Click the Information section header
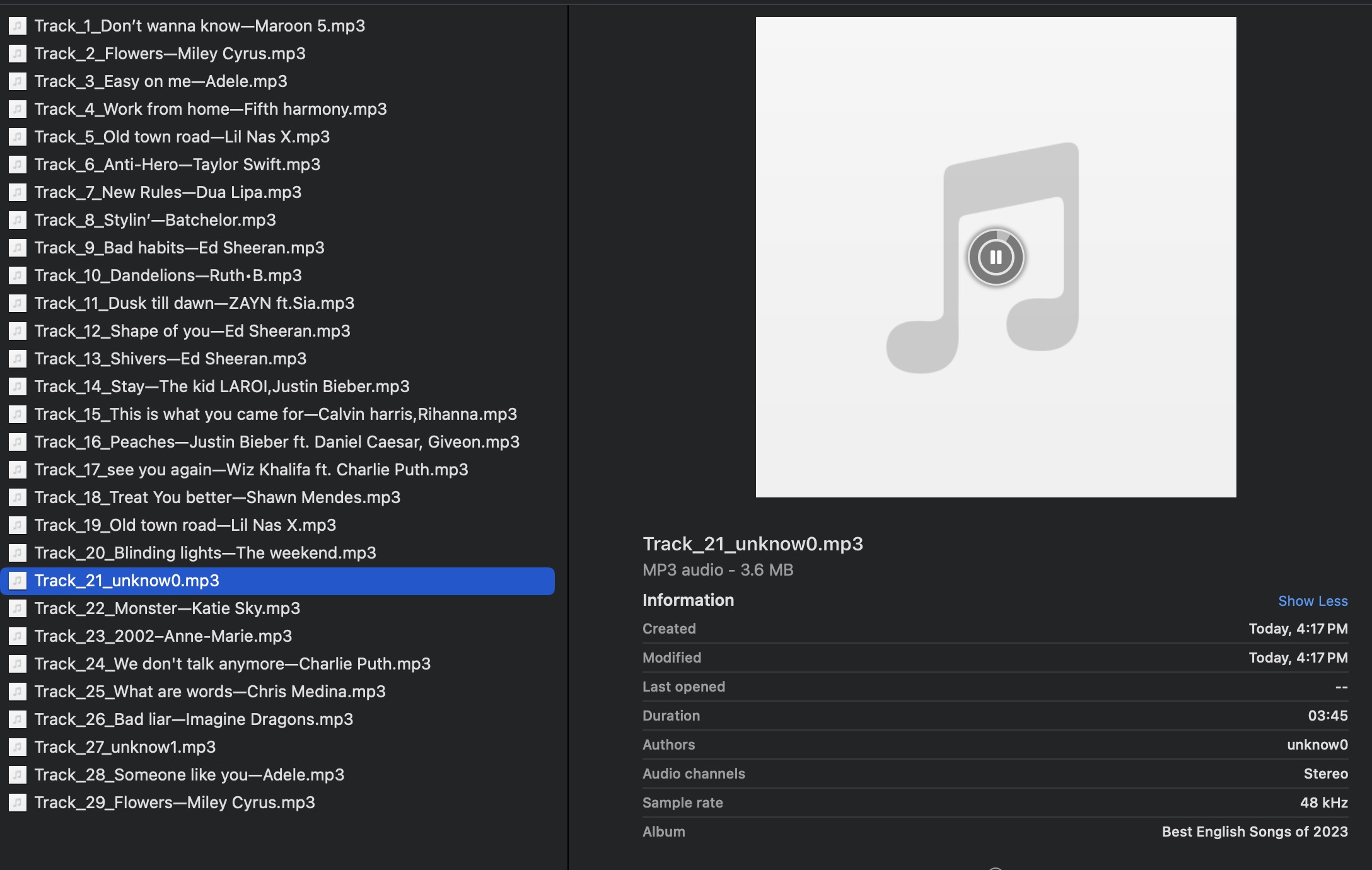The height and width of the screenshot is (870, 1372). click(688, 600)
